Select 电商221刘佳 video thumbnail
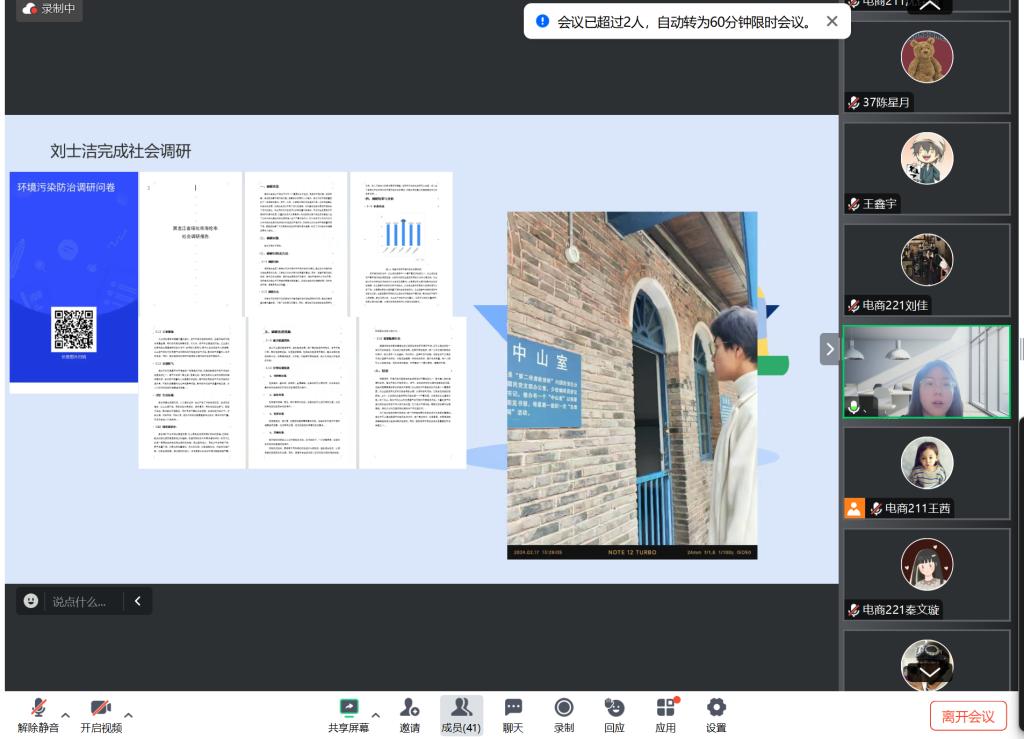Screen dimensions: 1024x739 pyautogui.click(x=926, y=269)
